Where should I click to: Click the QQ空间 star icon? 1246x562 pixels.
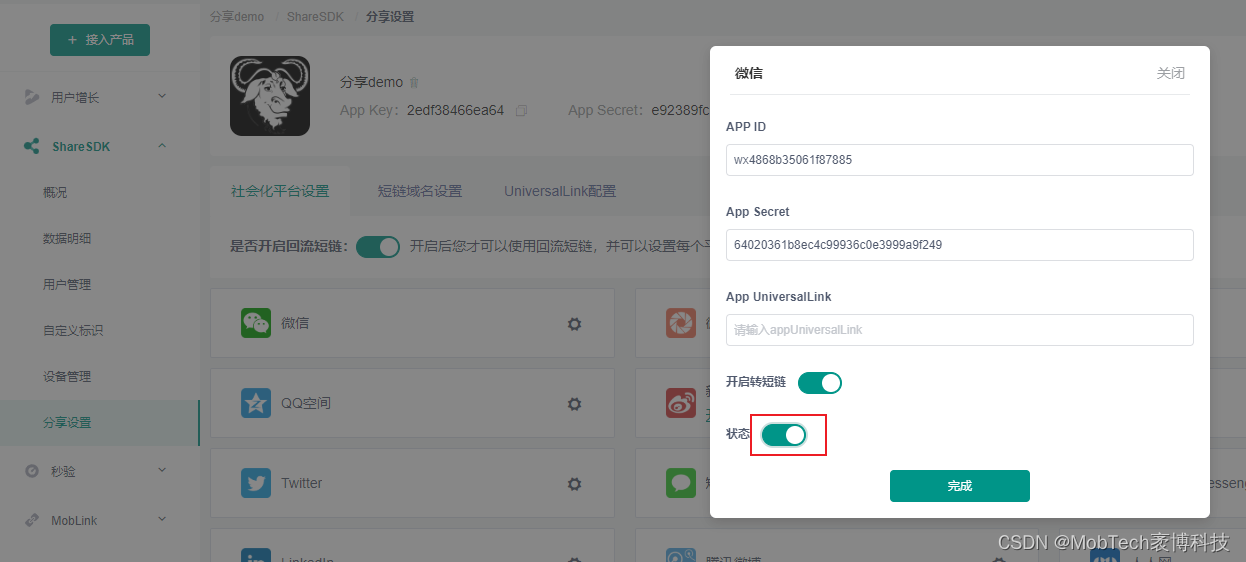coord(256,403)
